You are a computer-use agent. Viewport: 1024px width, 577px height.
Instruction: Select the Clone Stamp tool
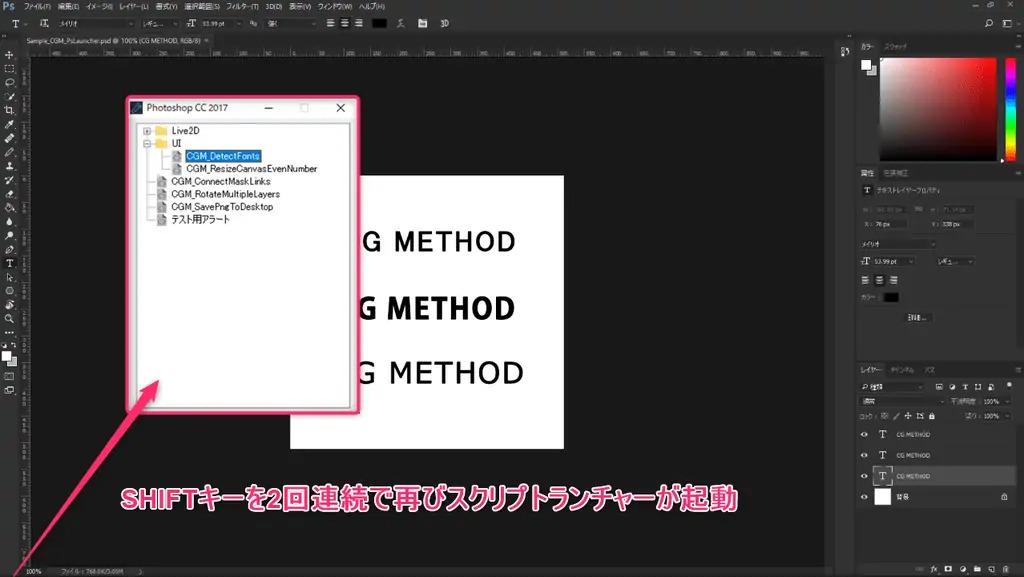click(x=9, y=166)
